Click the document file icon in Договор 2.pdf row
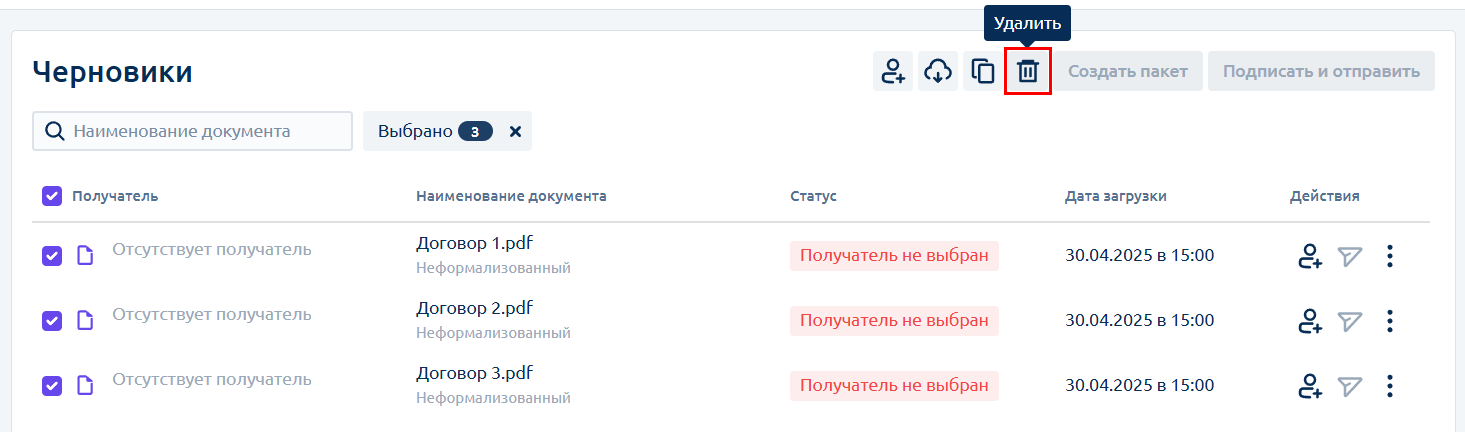The height and width of the screenshot is (432, 1465). 86,321
